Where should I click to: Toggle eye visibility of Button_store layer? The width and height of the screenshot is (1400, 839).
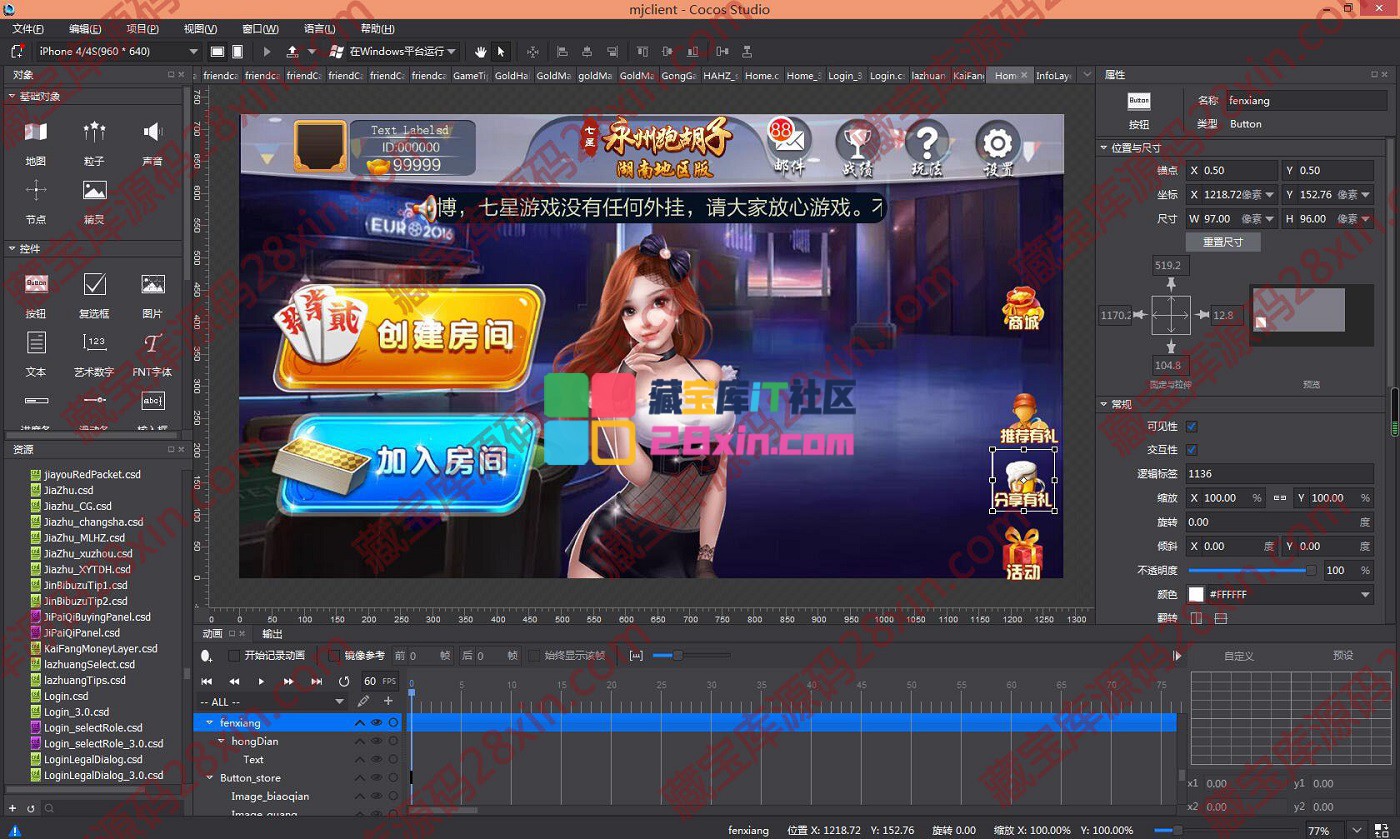point(377,778)
